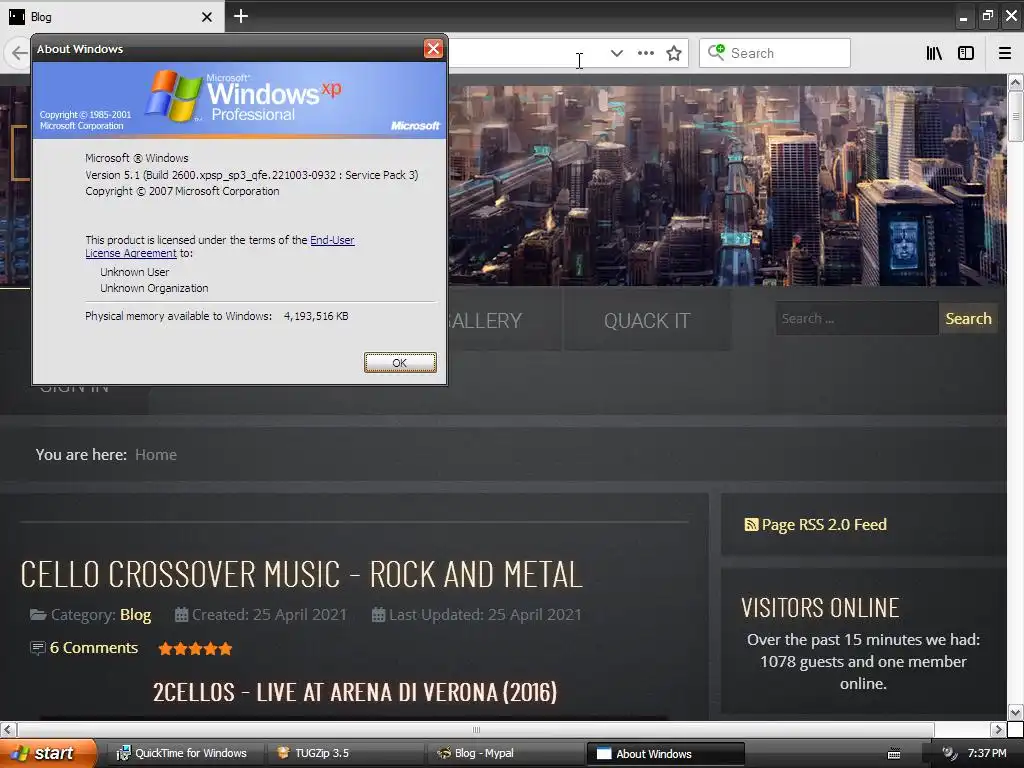Click the page scrollbar down arrow
Screen dimensions: 1024x768
(x=1016, y=712)
